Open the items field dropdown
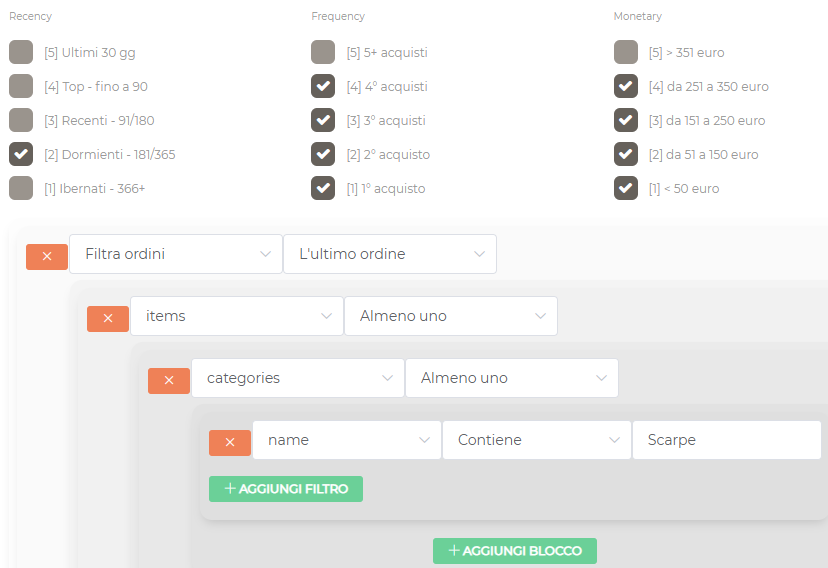The image size is (828, 568). click(x=237, y=316)
